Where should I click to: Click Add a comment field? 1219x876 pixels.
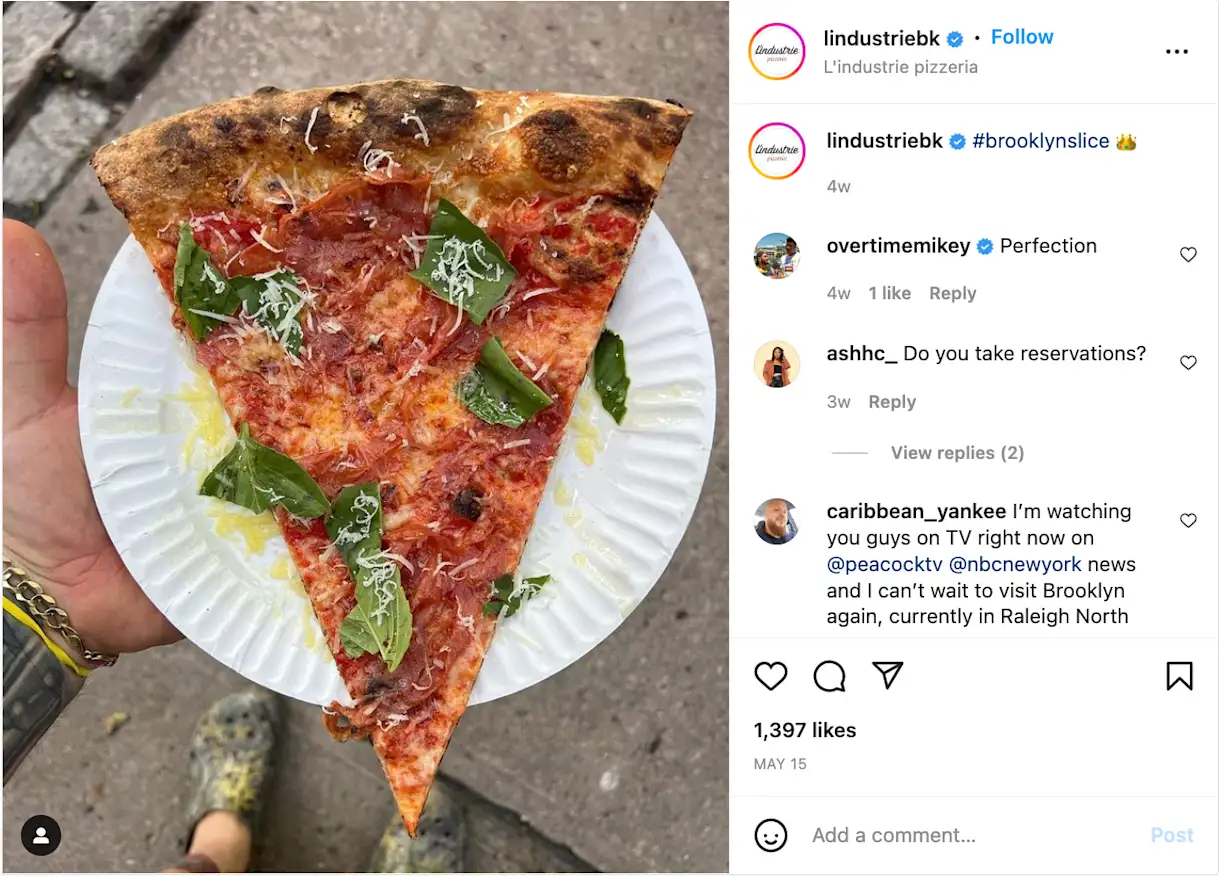[960, 835]
